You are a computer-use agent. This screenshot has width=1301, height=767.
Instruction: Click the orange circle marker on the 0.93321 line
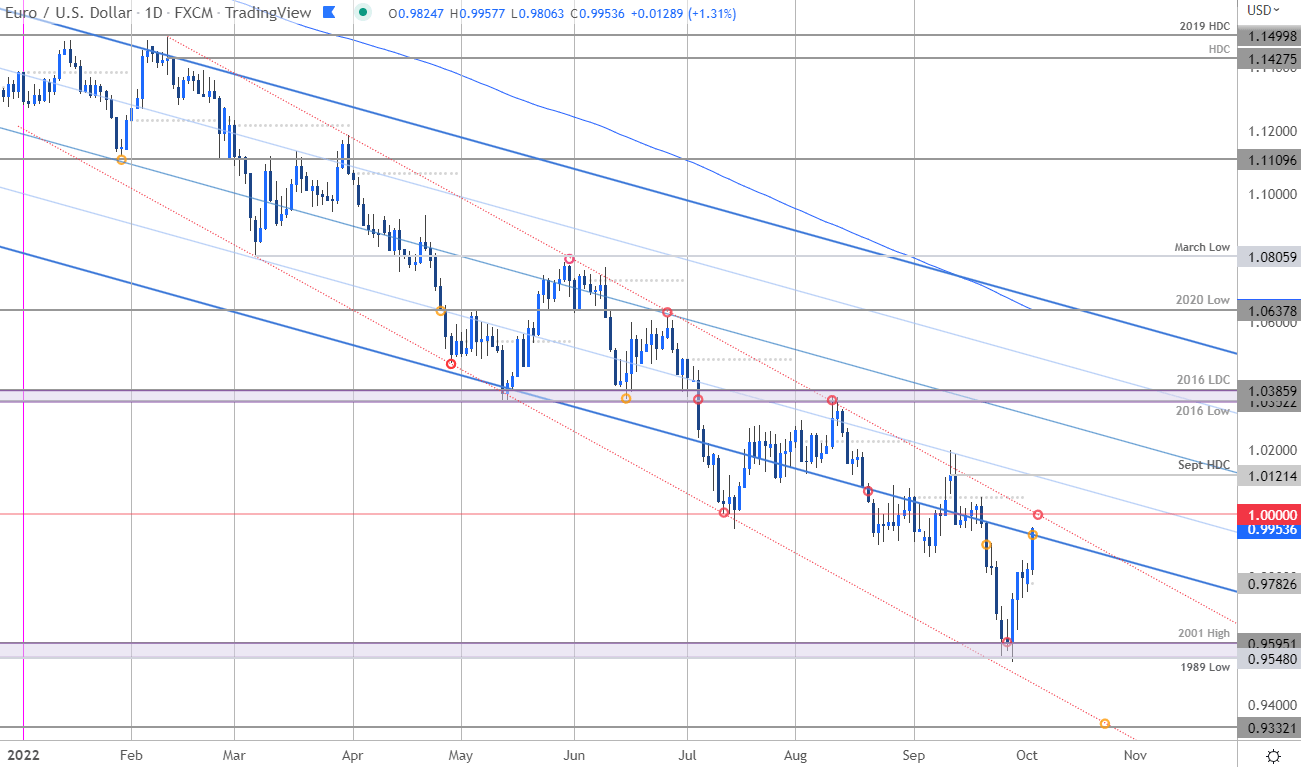(x=1105, y=723)
